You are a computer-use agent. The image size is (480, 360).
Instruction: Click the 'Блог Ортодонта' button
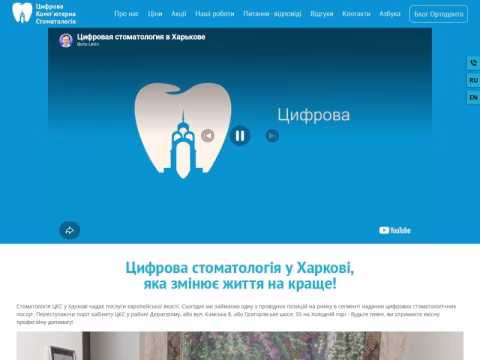tap(438, 14)
